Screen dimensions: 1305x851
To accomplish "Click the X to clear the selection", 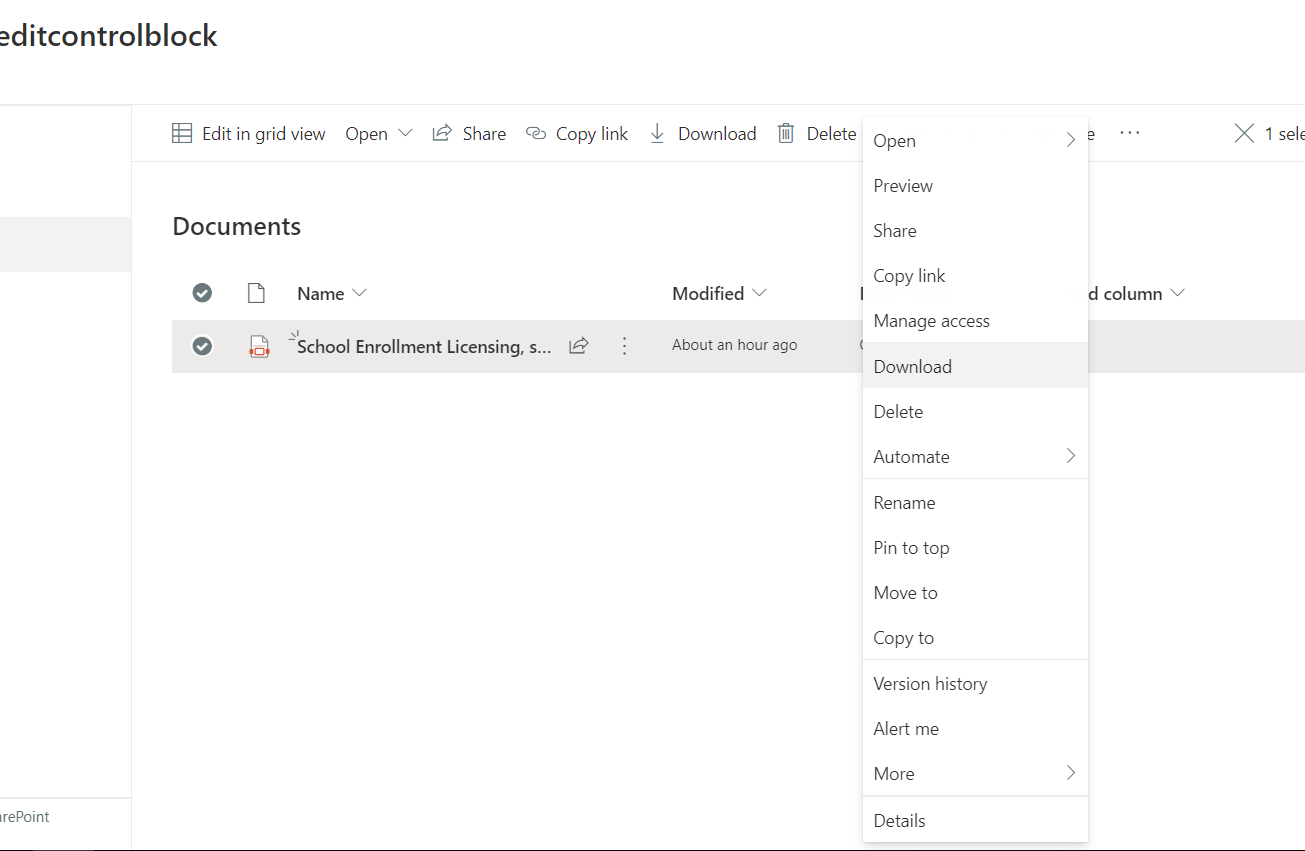I will click(1244, 132).
